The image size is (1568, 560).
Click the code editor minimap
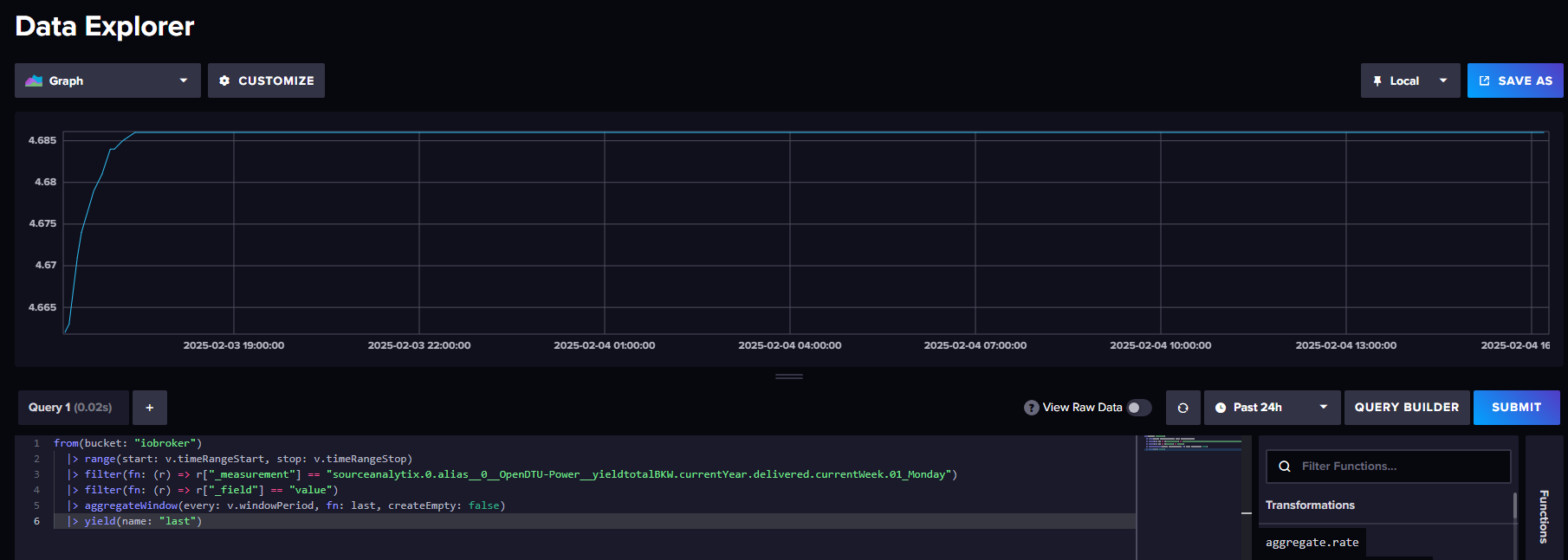(x=1193, y=444)
